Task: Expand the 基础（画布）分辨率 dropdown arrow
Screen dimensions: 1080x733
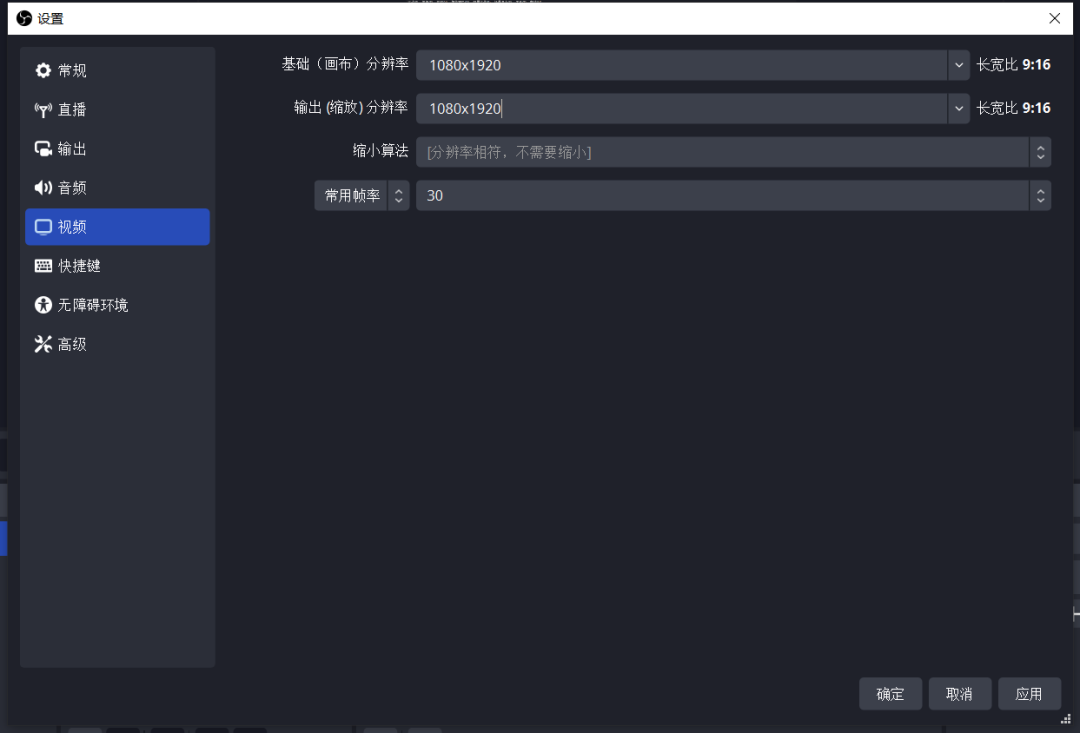Action: click(x=959, y=65)
